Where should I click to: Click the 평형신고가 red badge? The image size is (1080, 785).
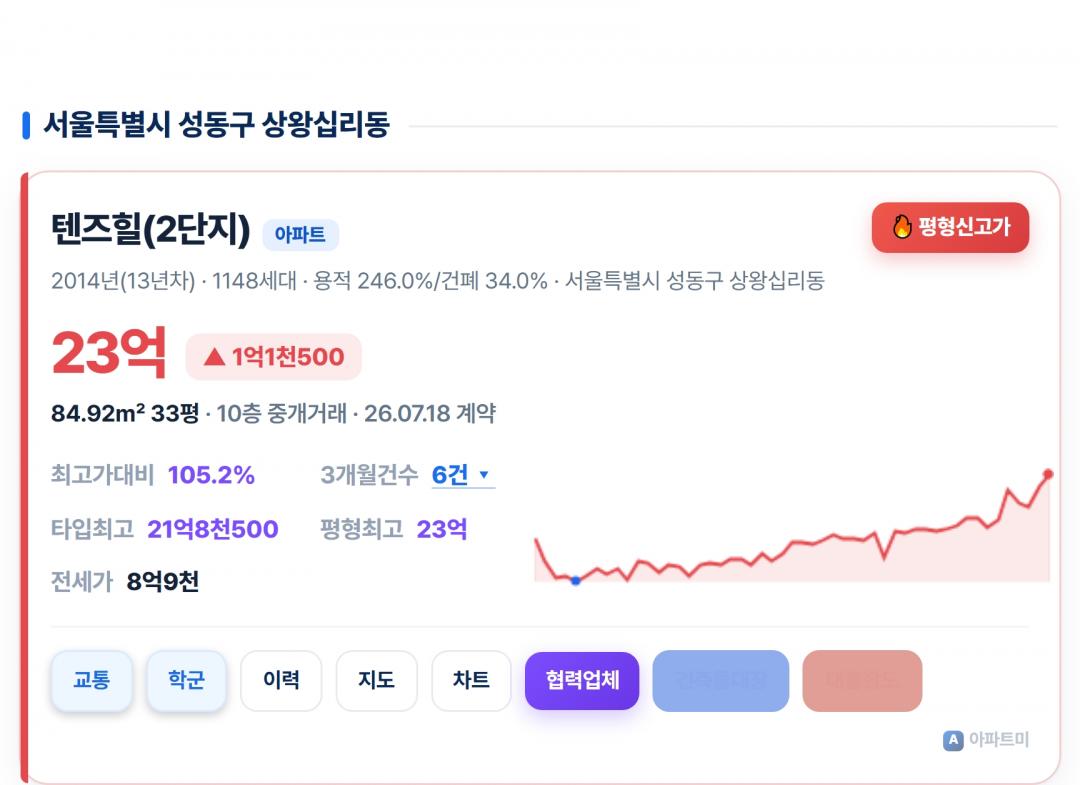[x=951, y=227]
